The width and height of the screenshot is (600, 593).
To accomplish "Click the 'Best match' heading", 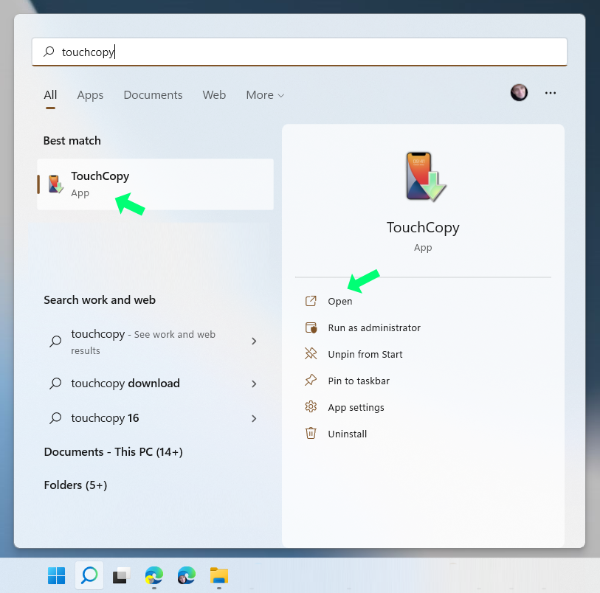I will tap(72, 141).
